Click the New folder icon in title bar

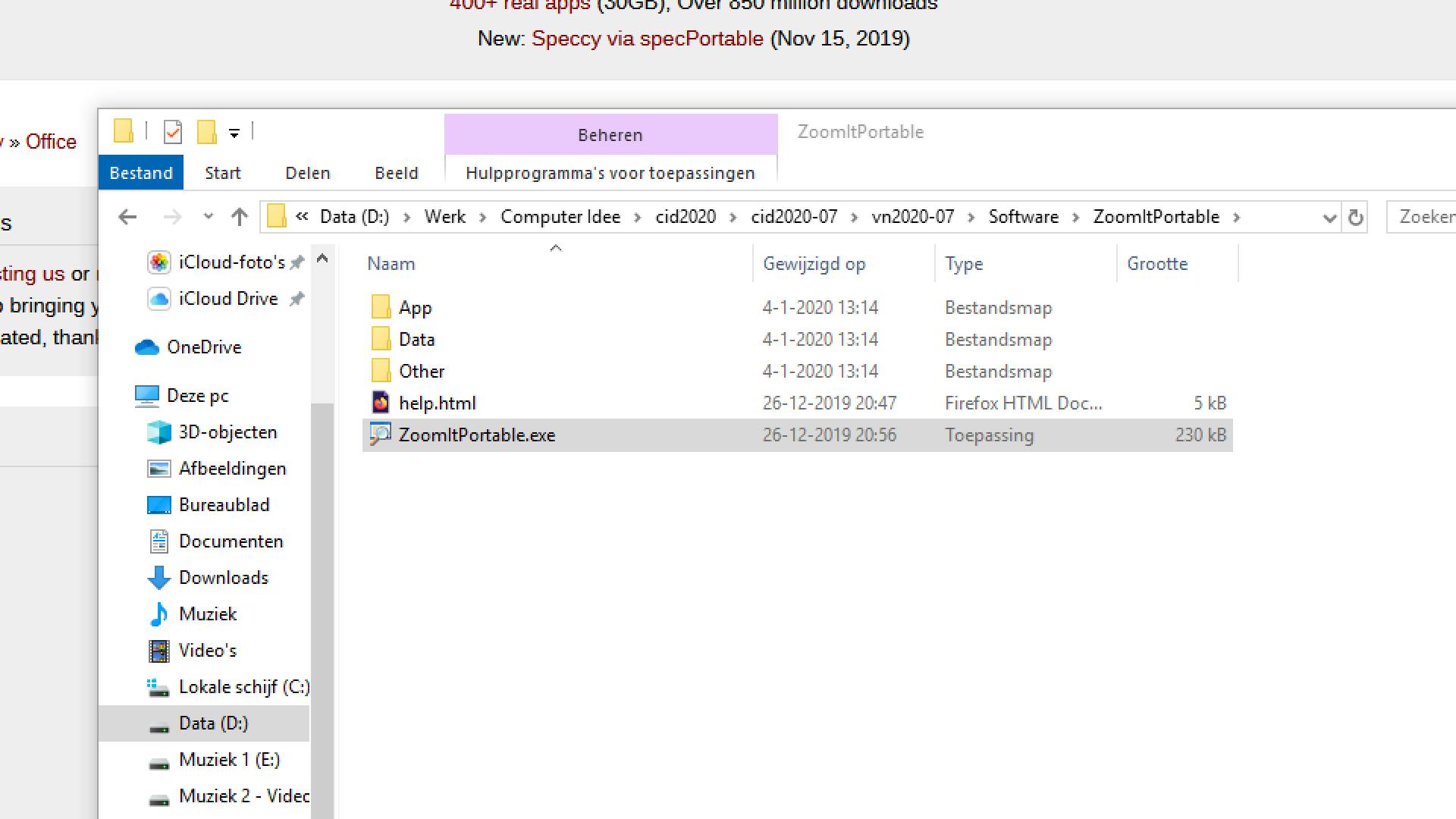tap(207, 132)
